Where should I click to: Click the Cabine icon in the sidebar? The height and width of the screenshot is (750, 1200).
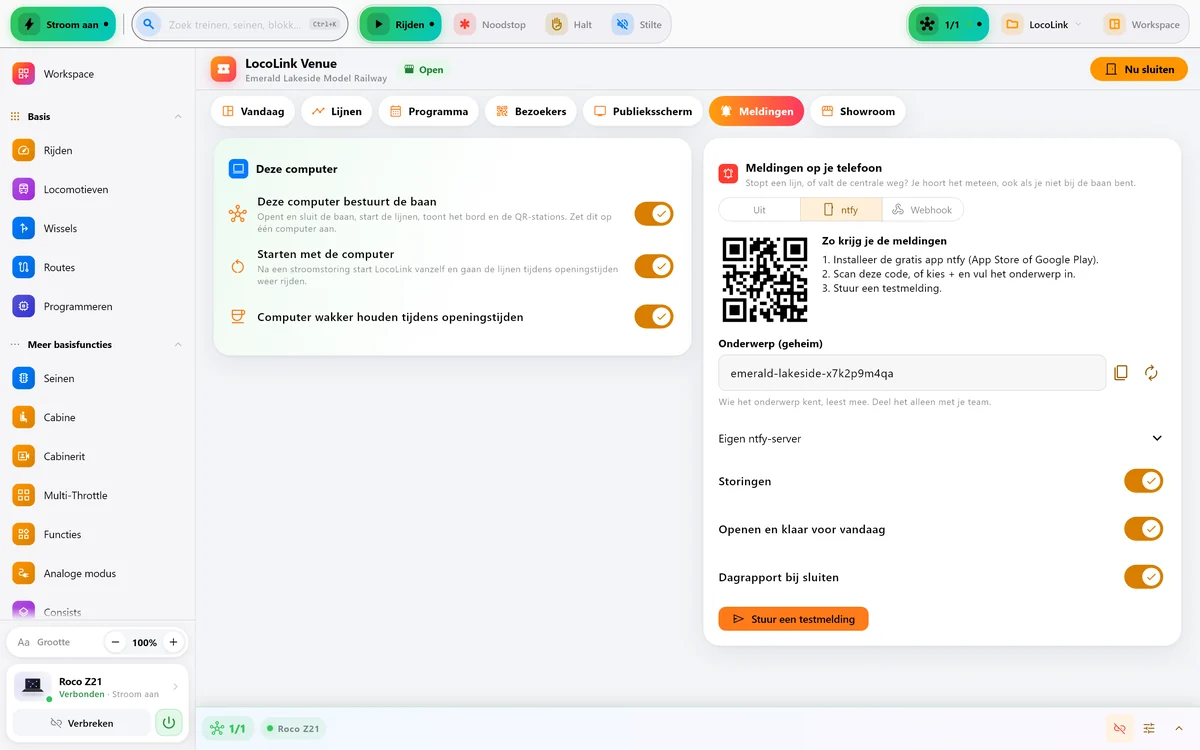coord(24,417)
